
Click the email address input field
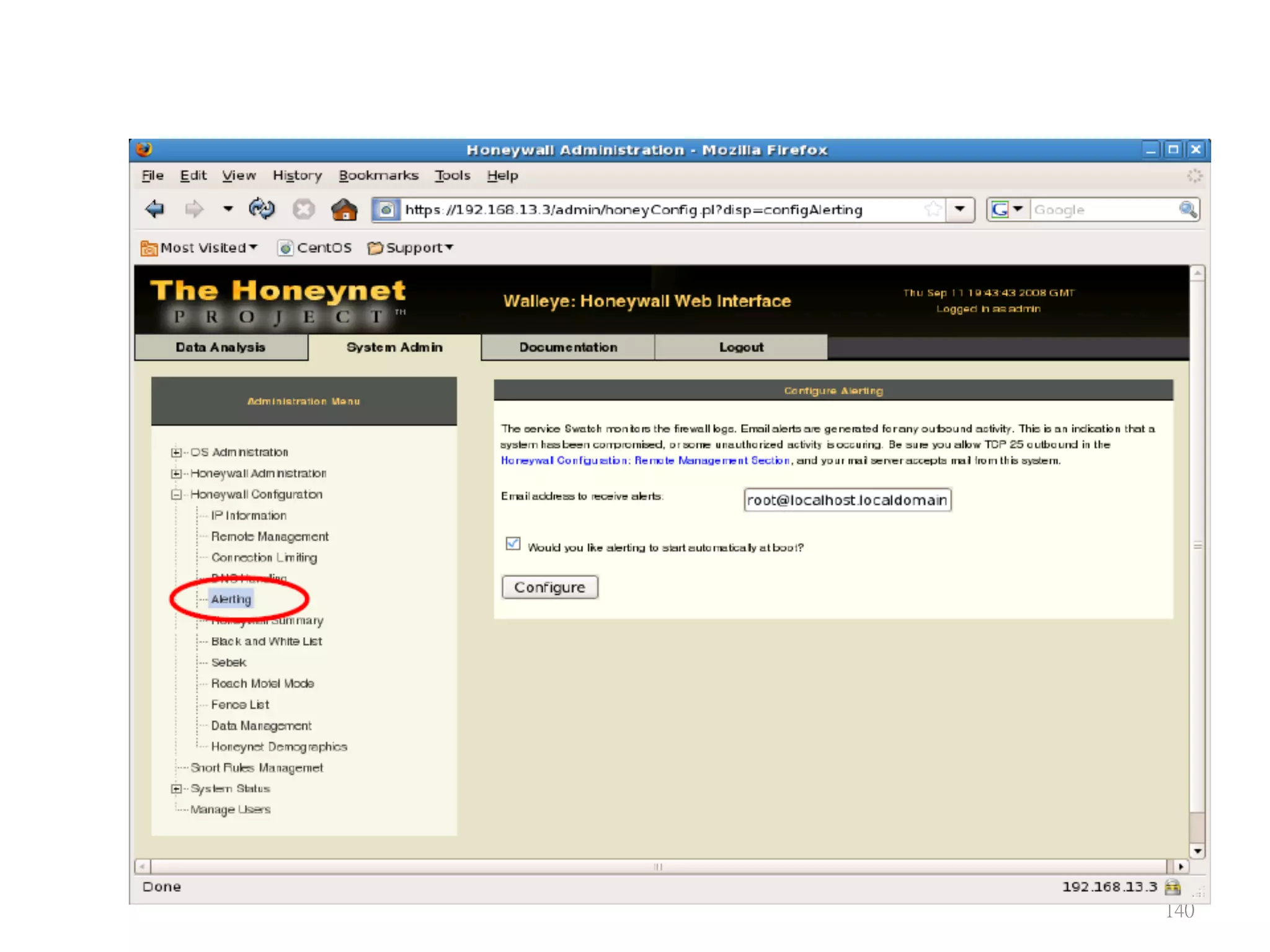coord(846,500)
